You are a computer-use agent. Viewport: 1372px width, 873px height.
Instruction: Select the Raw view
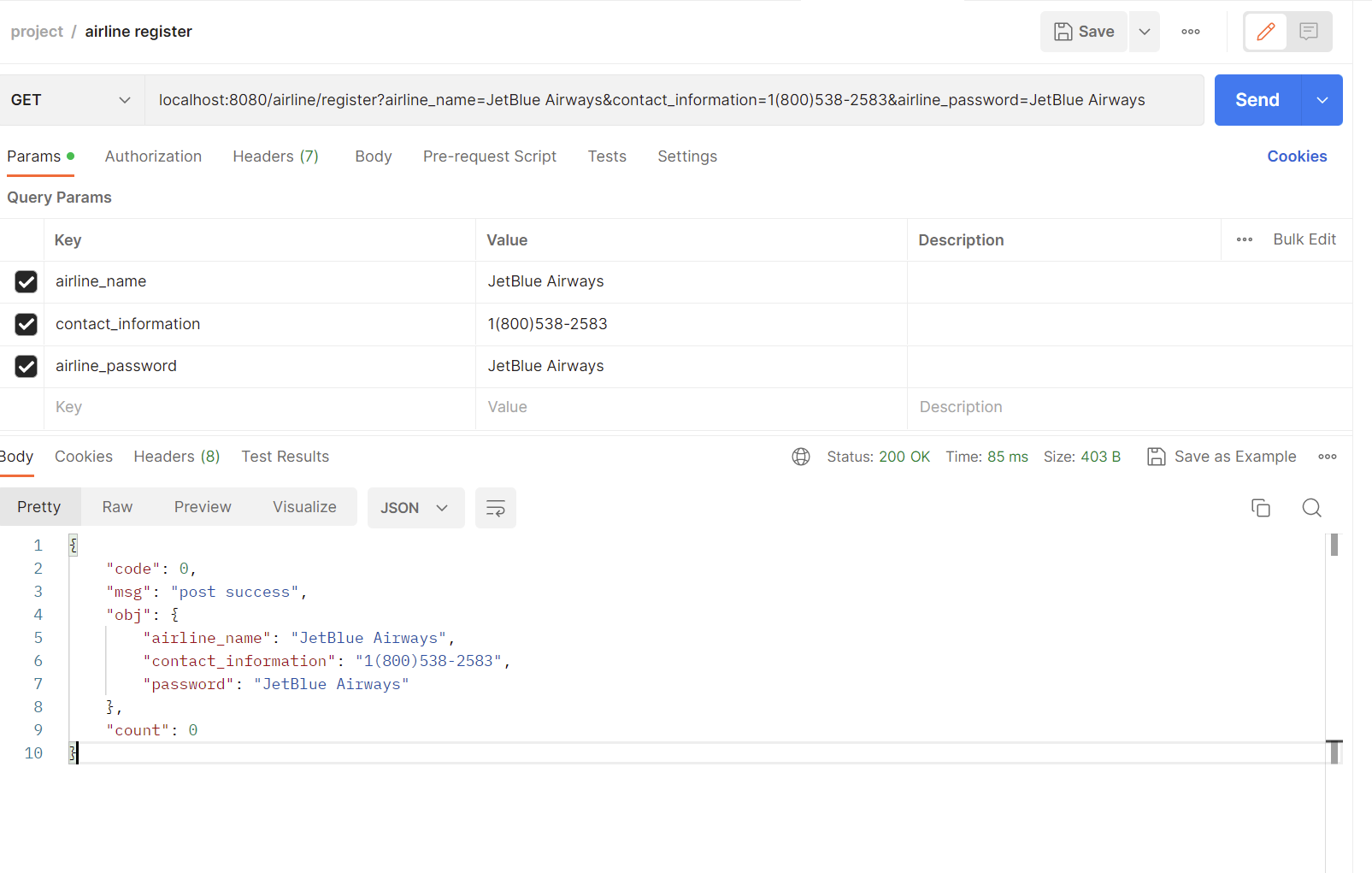(x=117, y=507)
